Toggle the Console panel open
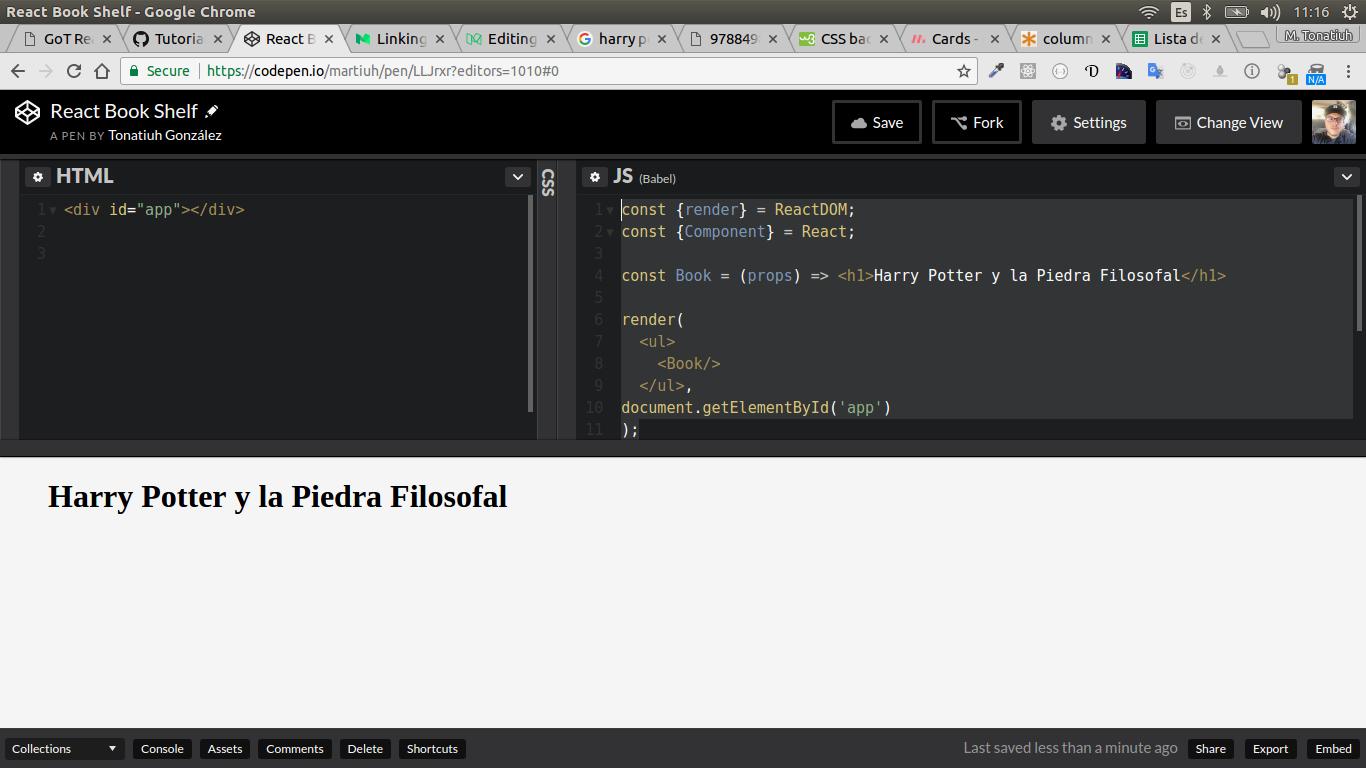The image size is (1366, 768). (x=161, y=748)
